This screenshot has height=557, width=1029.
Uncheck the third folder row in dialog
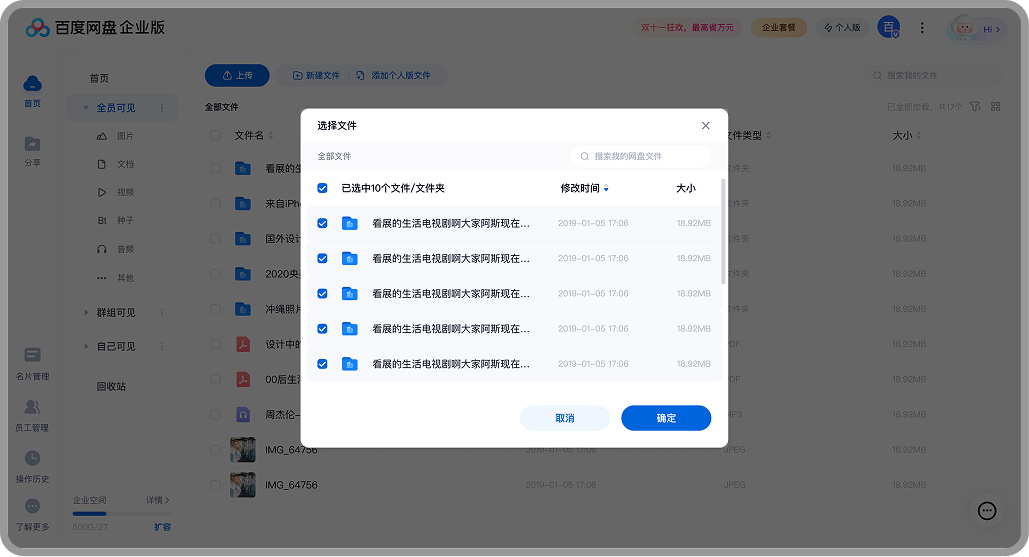322,293
